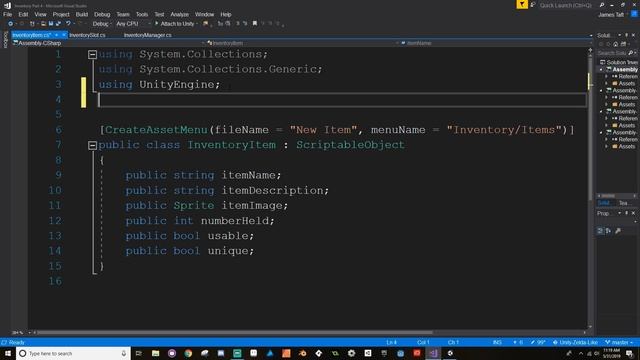Pin the InventoryItem.cs tab
The width and height of the screenshot is (640, 360).
click(57, 35)
